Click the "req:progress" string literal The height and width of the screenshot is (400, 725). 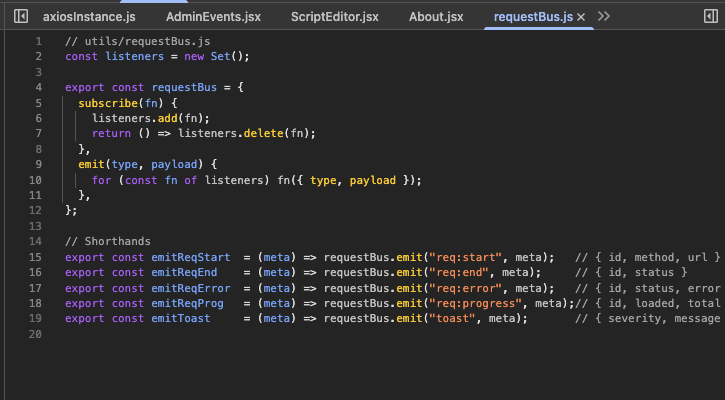pos(476,303)
